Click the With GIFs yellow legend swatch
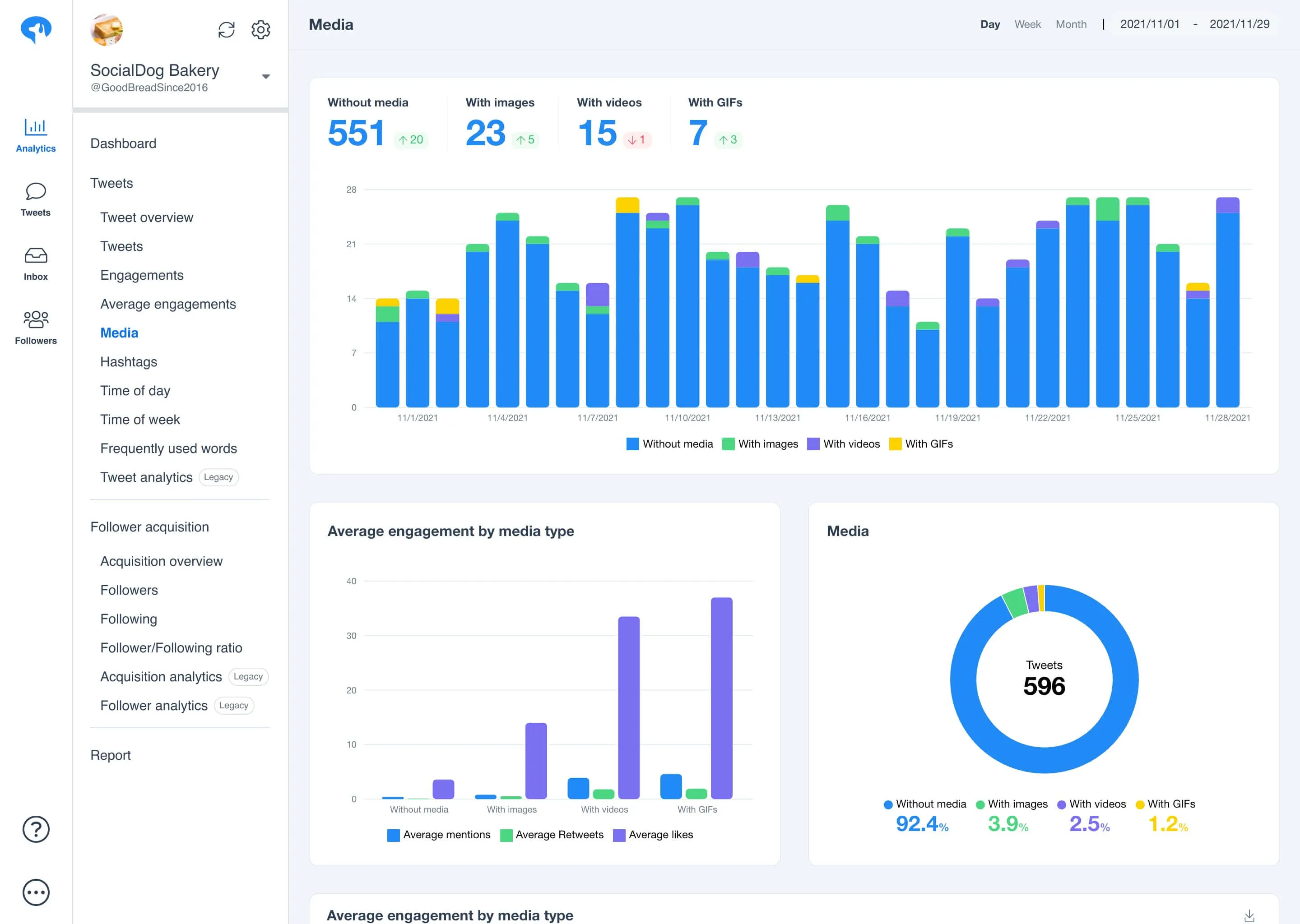This screenshot has height=924, width=1300. pyautogui.click(x=895, y=444)
